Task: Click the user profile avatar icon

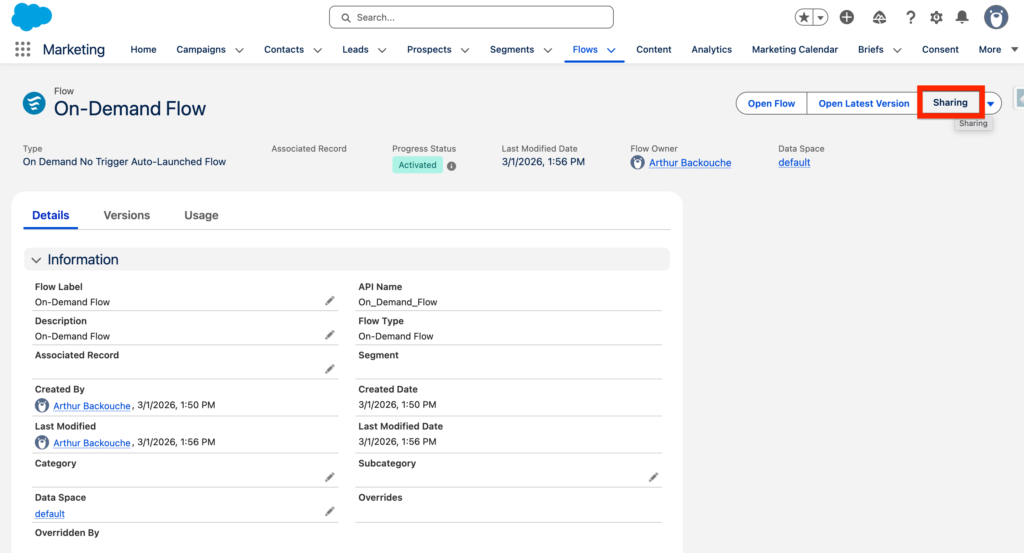Action: [x=995, y=17]
